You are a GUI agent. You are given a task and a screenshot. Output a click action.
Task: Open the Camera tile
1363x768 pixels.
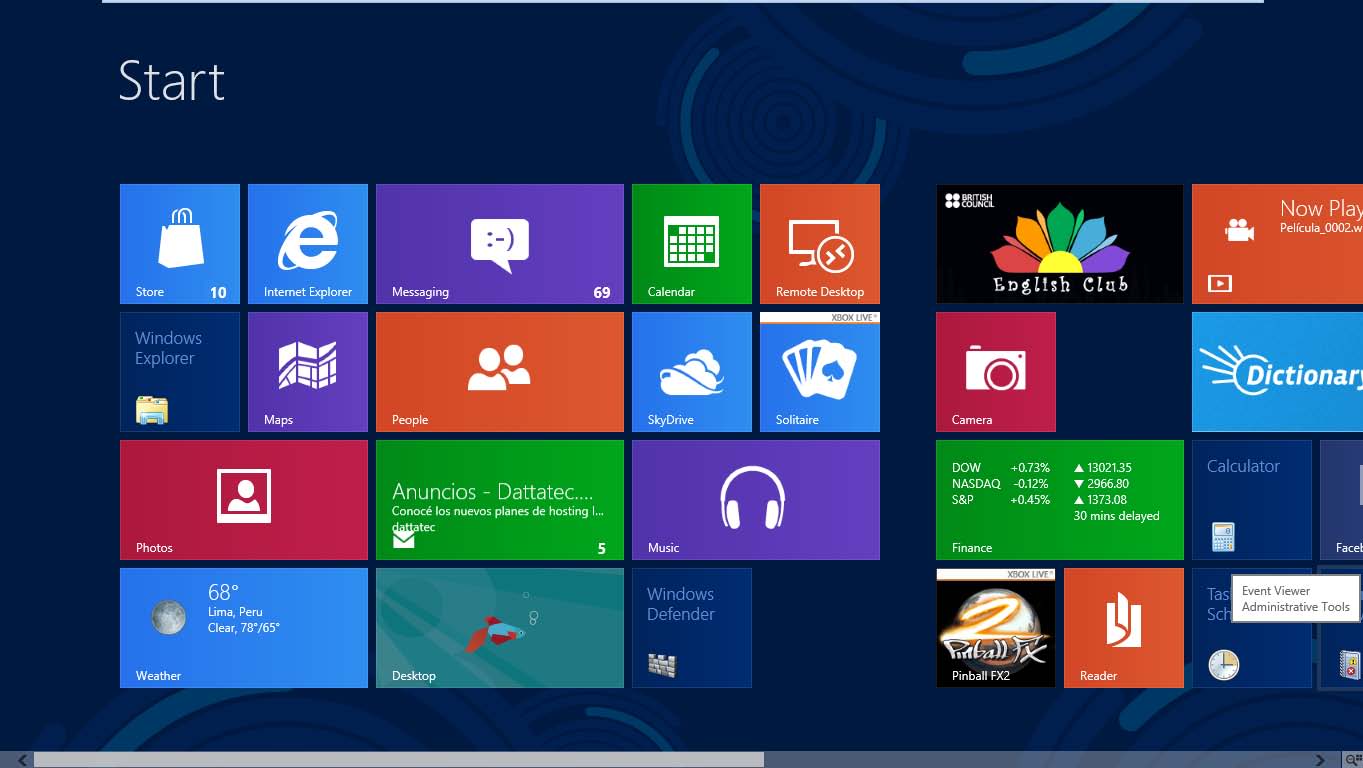pos(996,372)
